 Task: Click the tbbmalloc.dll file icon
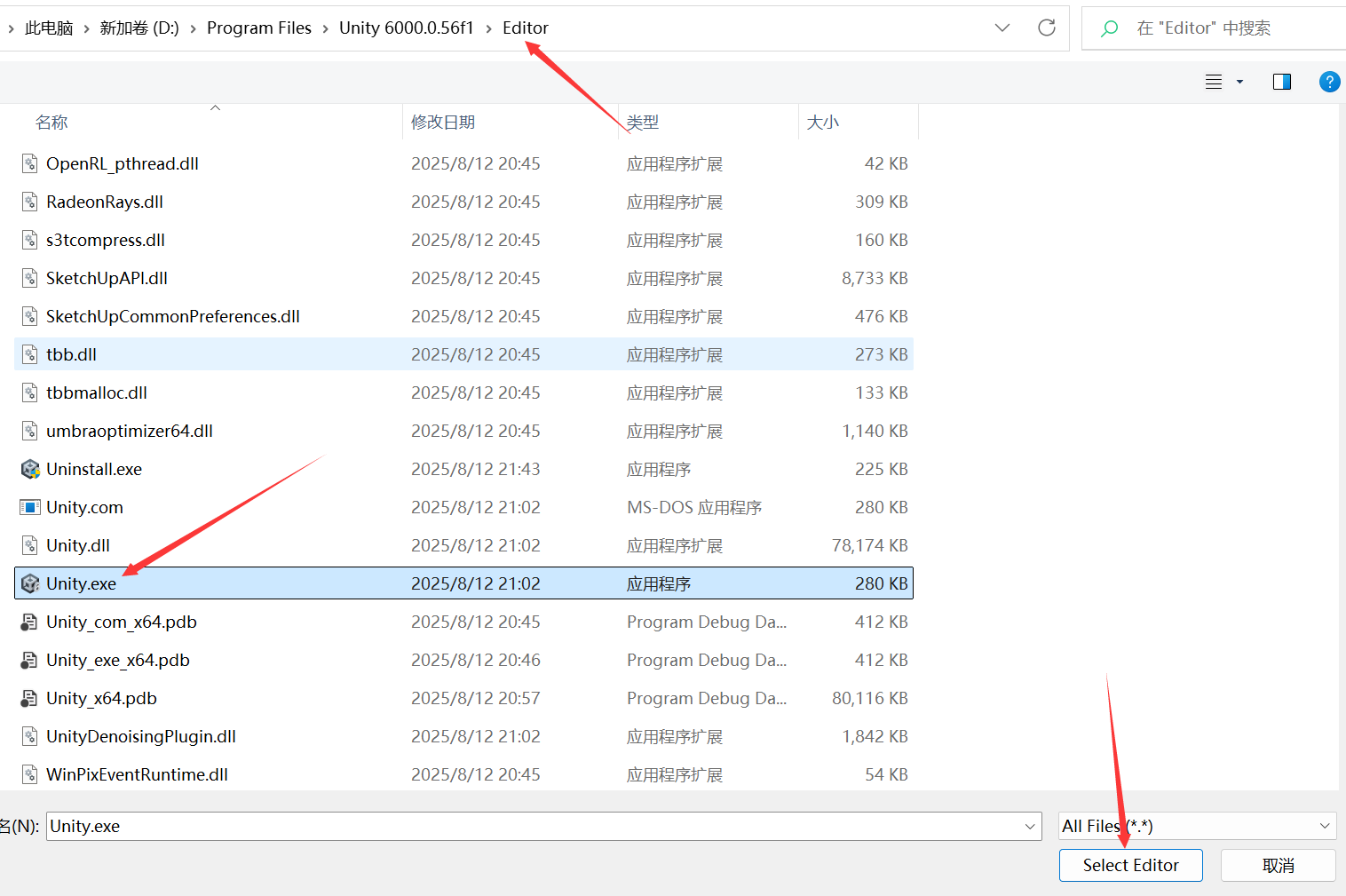pyautogui.click(x=30, y=392)
